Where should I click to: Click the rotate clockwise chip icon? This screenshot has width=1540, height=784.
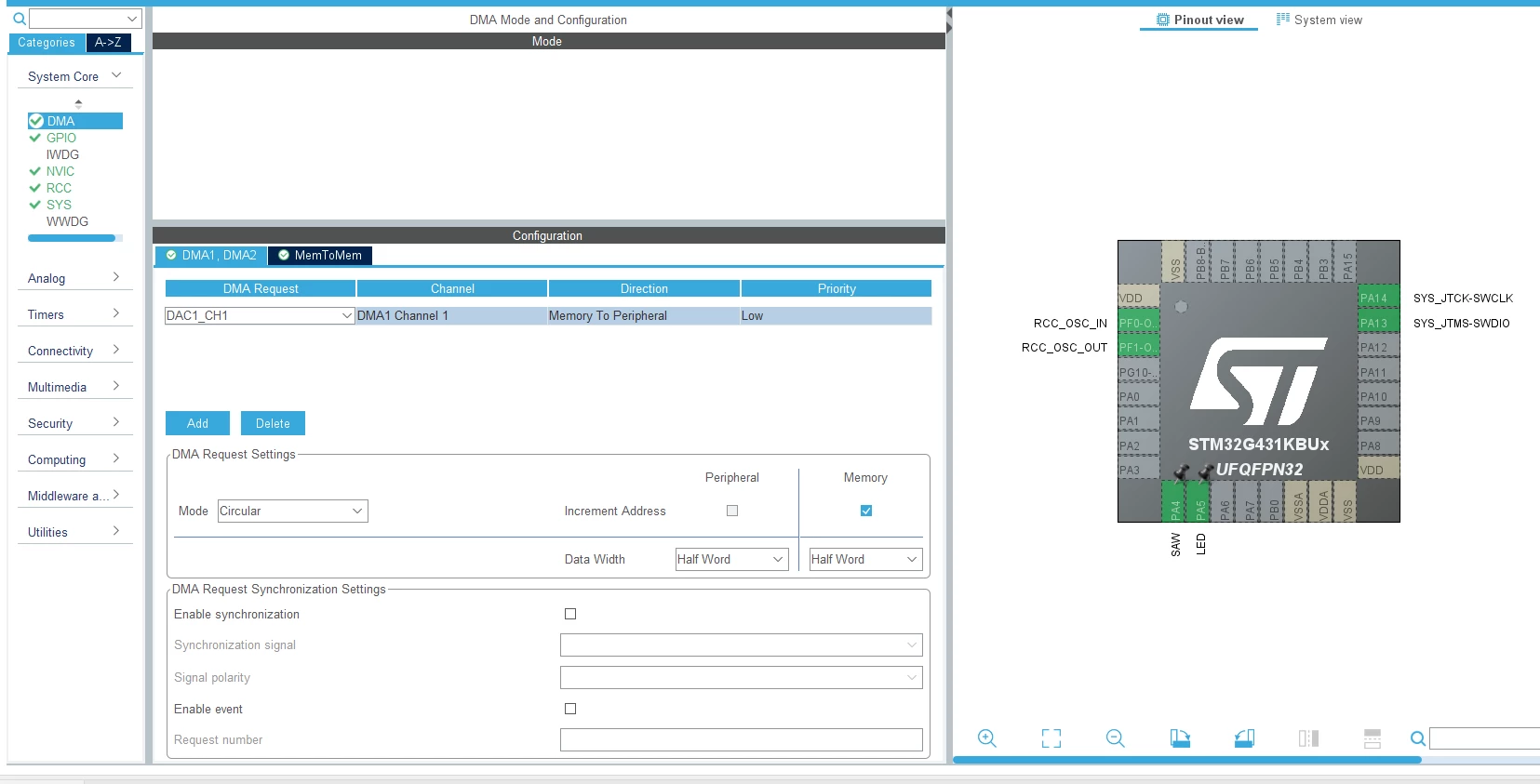(1180, 738)
